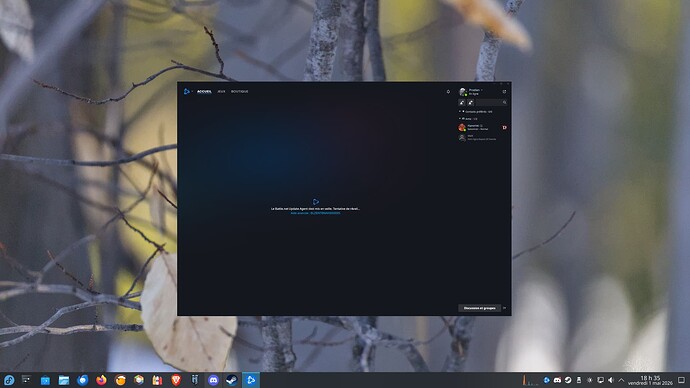The height and width of the screenshot is (388, 690).
Task: Switch to the JEUX tab
Action: (x=221, y=92)
